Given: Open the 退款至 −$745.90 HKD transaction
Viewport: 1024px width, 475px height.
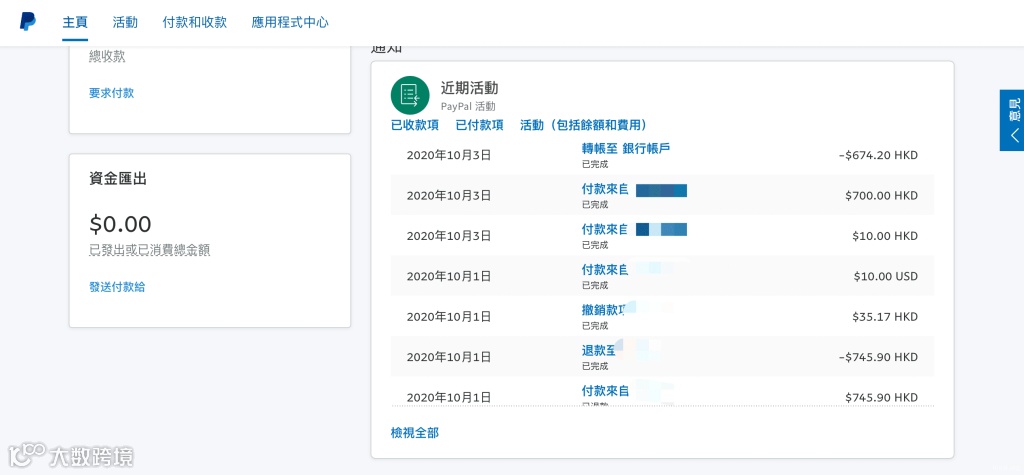Looking at the screenshot, I should point(598,350).
